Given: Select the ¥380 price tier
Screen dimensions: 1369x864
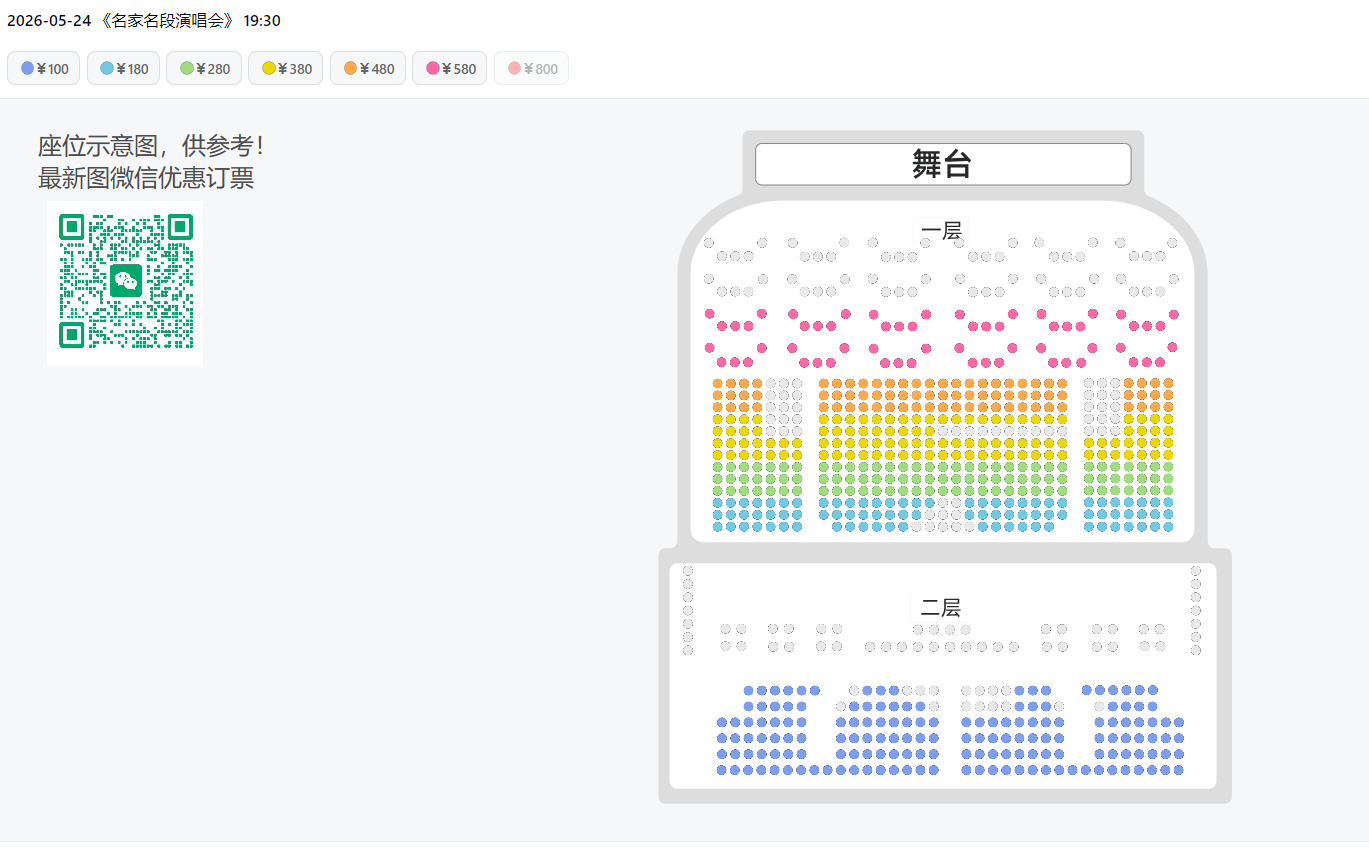Looking at the screenshot, I should tap(286, 69).
